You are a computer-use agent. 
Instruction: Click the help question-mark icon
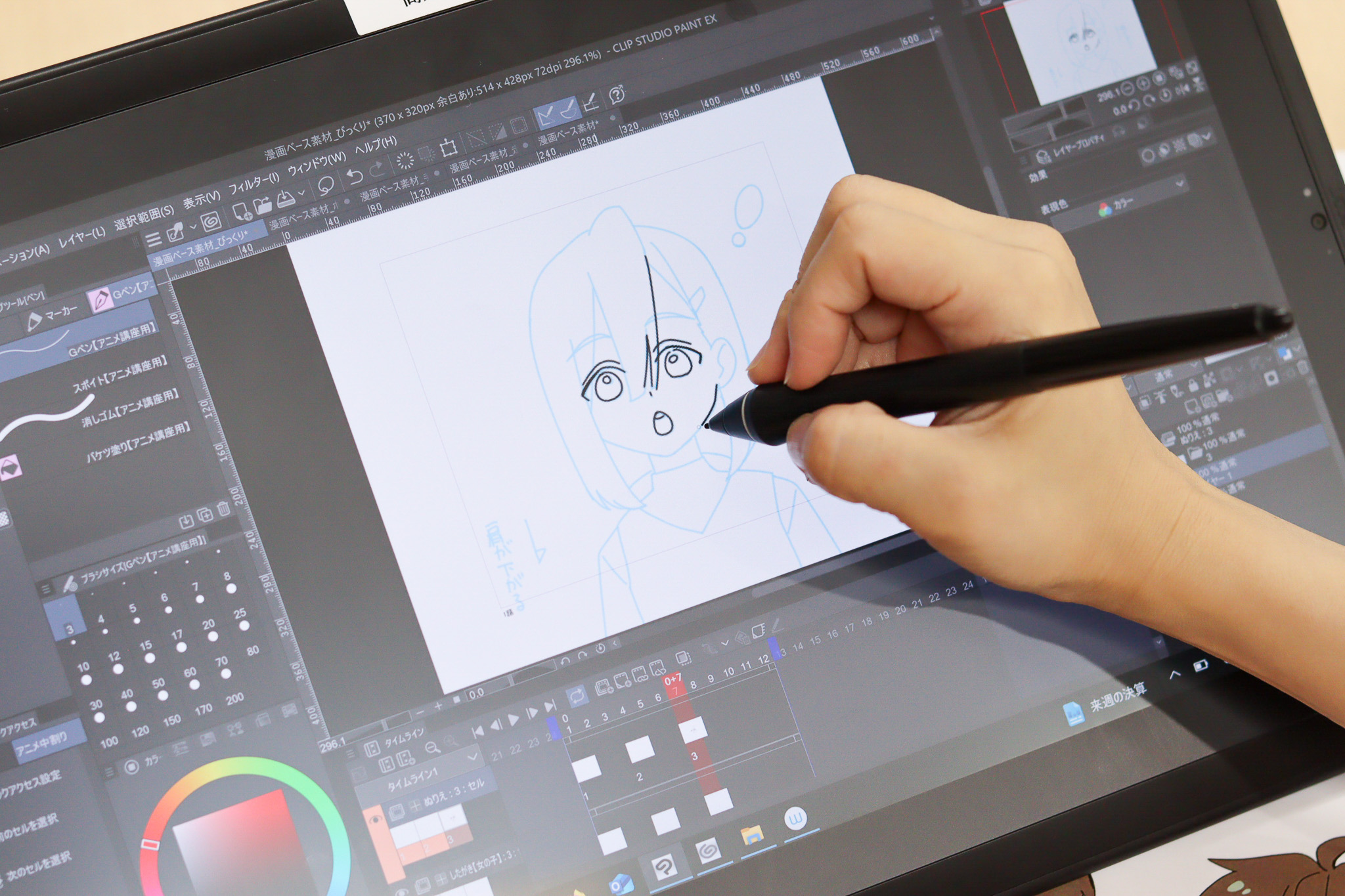617,96
